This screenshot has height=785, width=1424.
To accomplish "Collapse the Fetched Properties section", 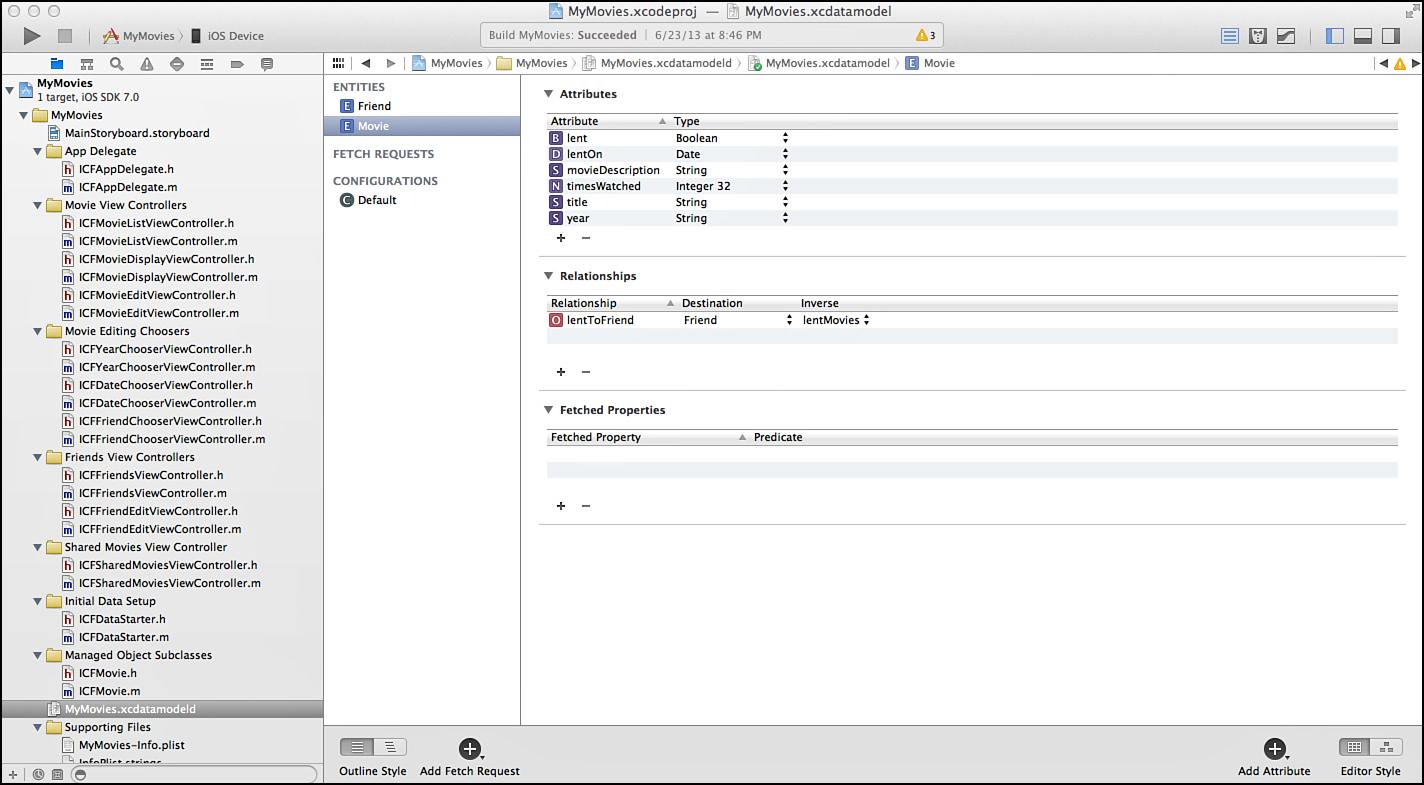I will coord(548,410).
